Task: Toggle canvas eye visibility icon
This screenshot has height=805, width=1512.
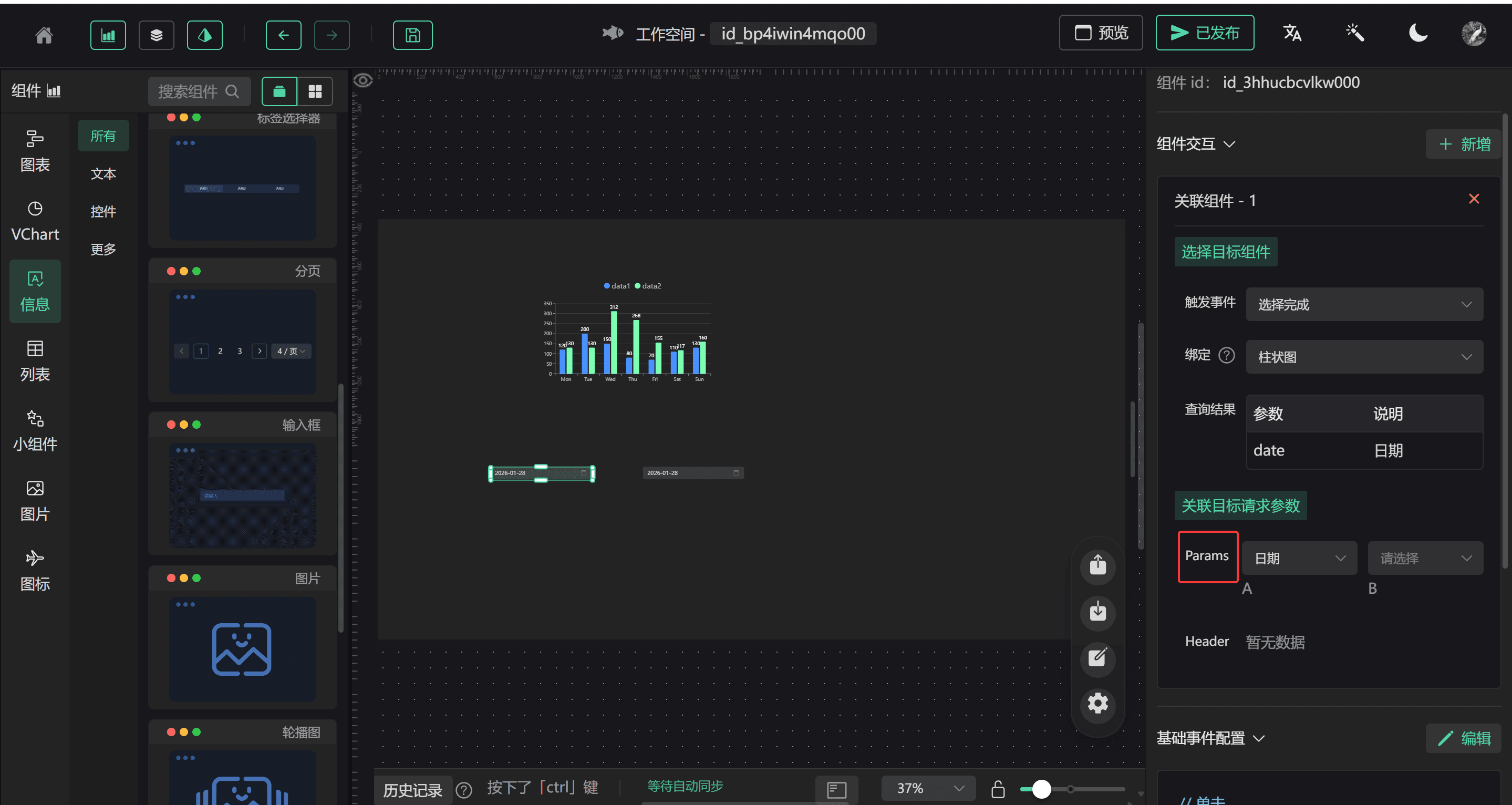Action: [x=363, y=80]
